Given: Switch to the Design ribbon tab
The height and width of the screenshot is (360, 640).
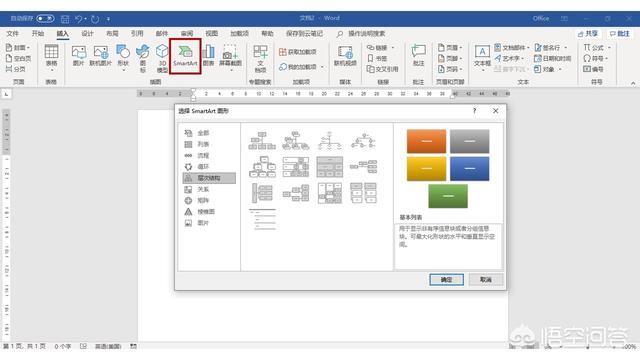Looking at the screenshot, I should click(x=87, y=33).
